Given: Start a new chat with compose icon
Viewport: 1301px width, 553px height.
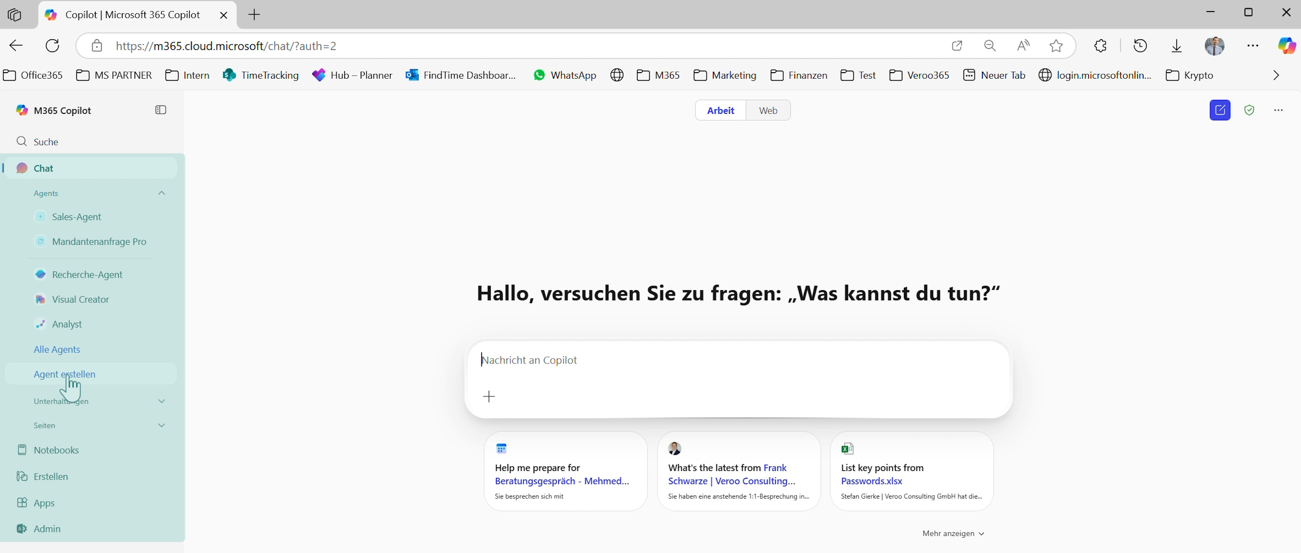Looking at the screenshot, I should pyautogui.click(x=1220, y=110).
